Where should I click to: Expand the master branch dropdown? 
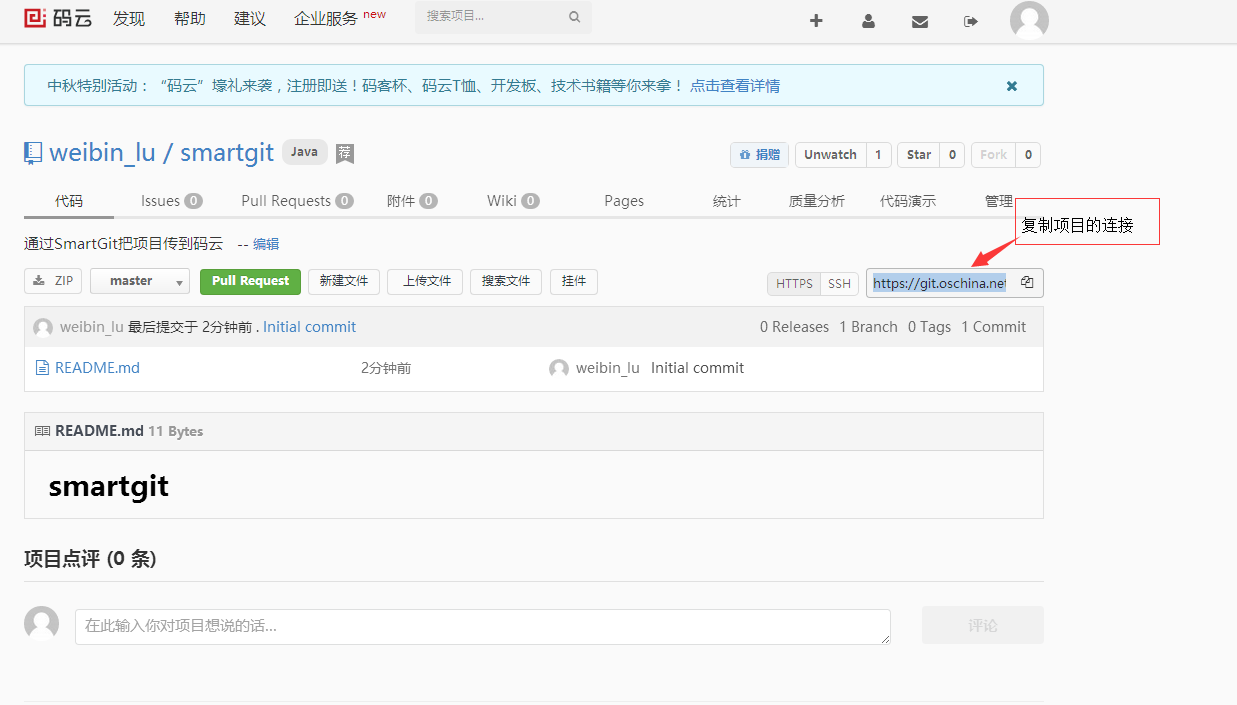coord(140,281)
